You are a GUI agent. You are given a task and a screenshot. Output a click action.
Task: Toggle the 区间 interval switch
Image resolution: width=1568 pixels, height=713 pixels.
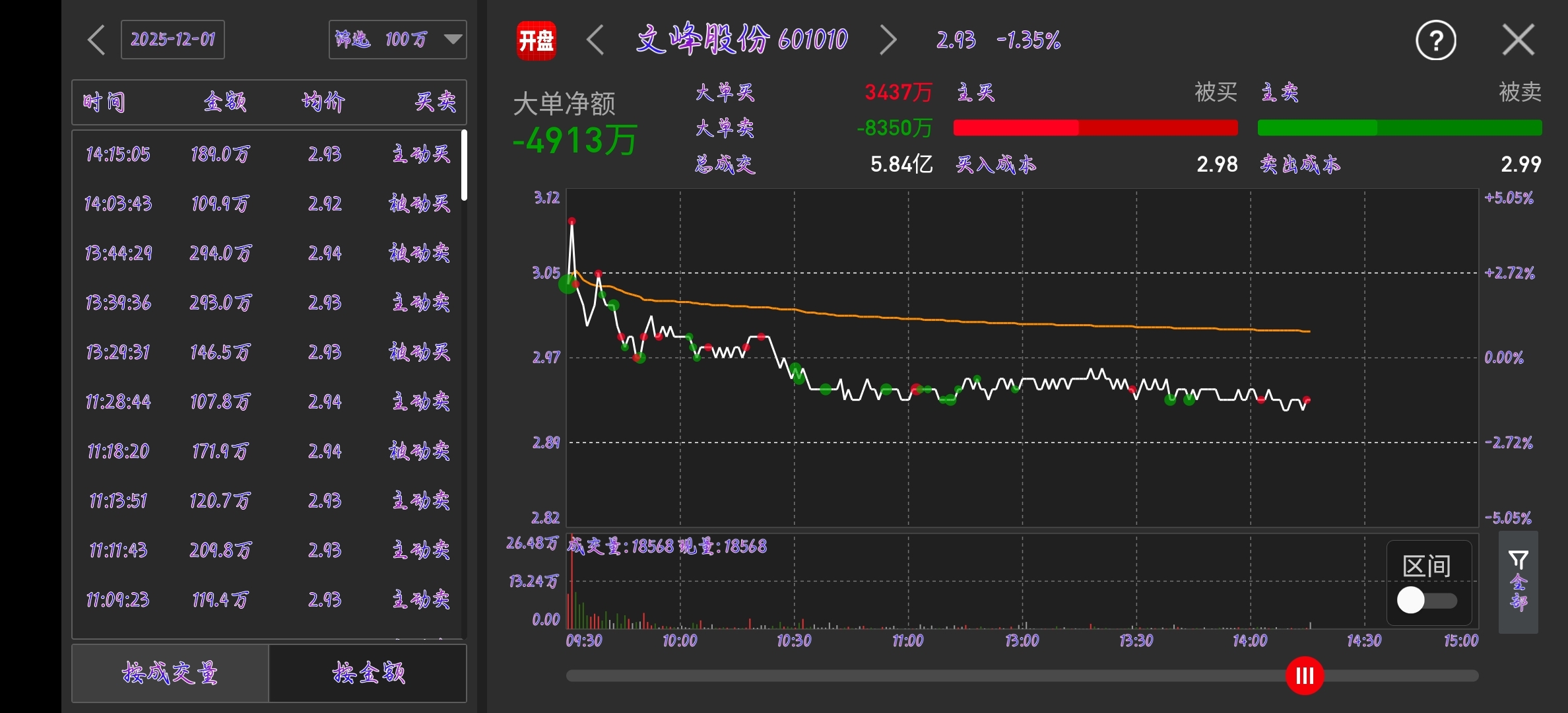click(1427, 600)
